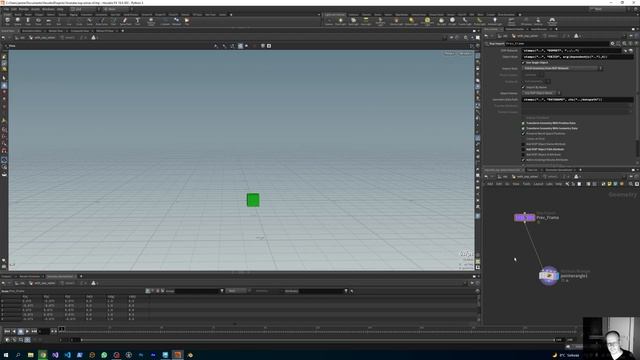Click the play forward button
Screen dimensions: 640x360
coord(27,331)
